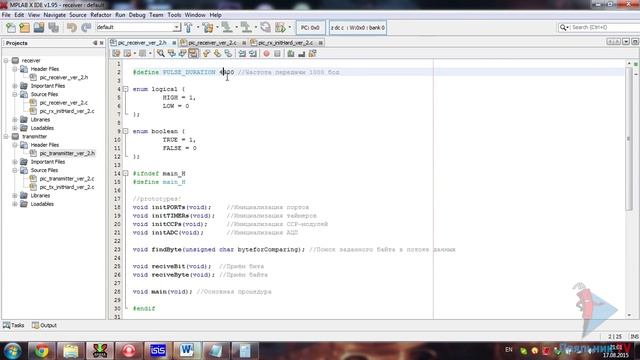Viewport: 640px width, 360px height.
Task: Open the Debug menu
Action: pos(137,15)
